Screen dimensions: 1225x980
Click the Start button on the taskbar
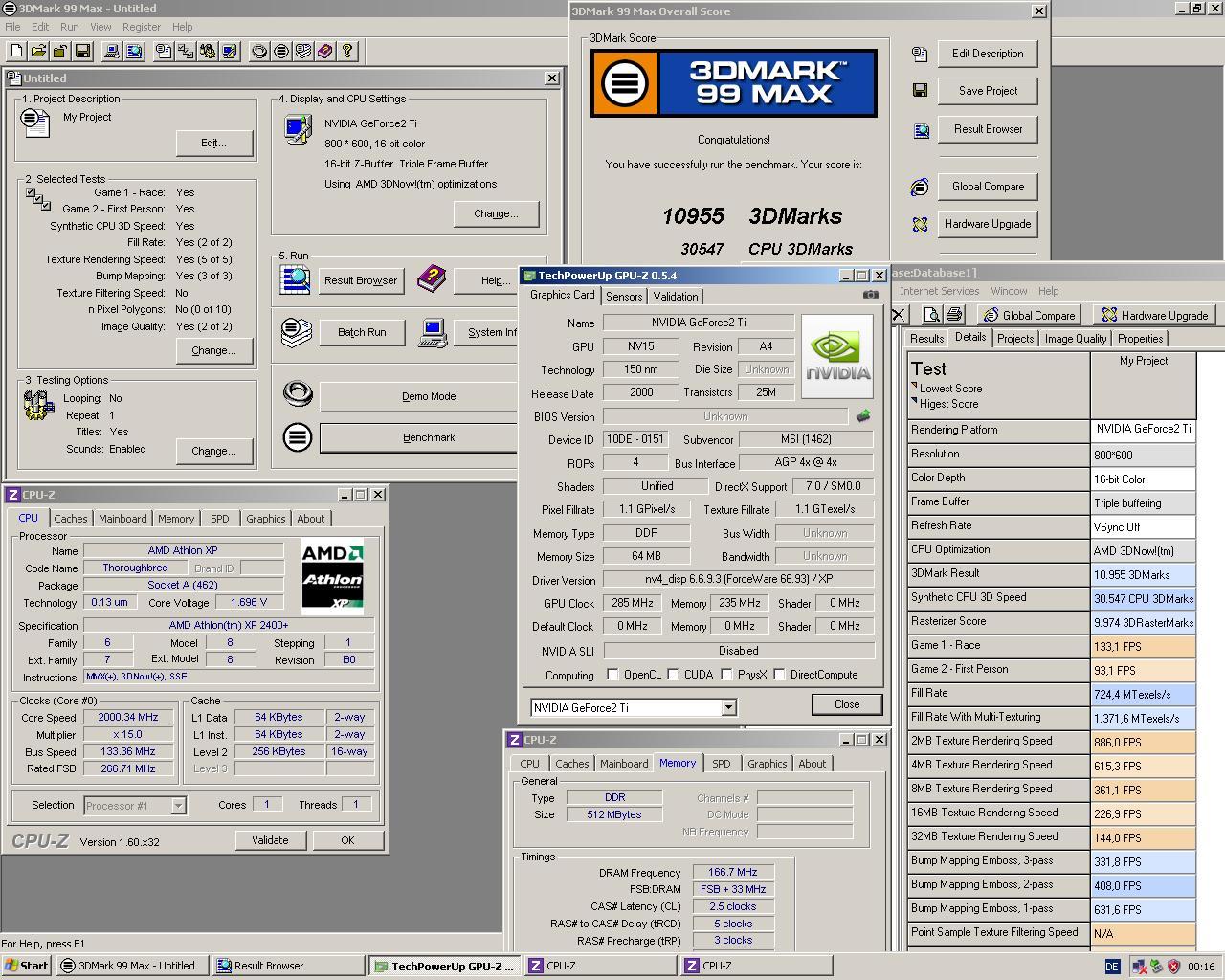click(27, 966)
